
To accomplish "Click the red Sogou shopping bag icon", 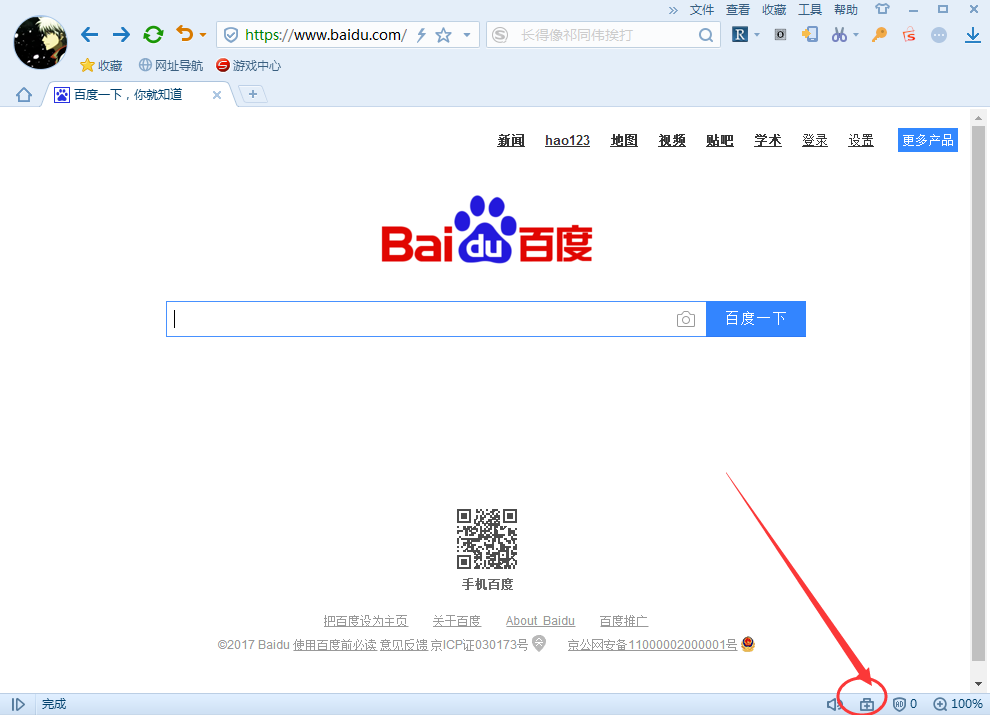I will [909, 34].
